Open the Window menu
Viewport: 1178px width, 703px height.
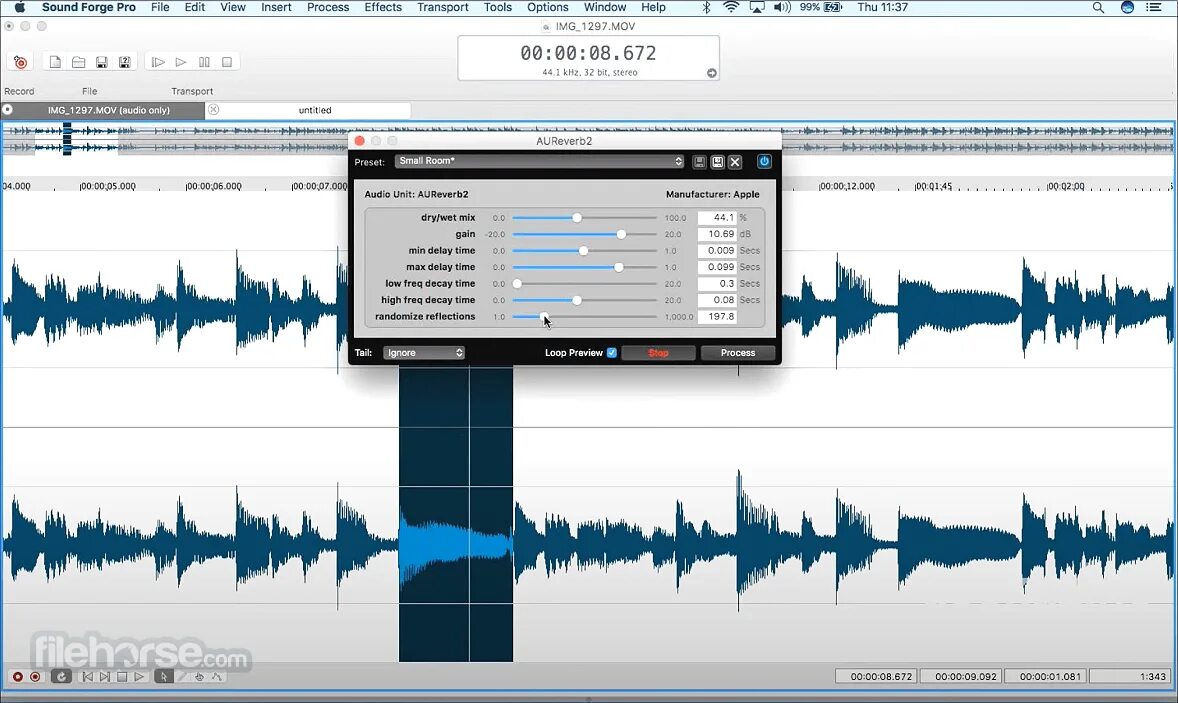pyautogui.click(x=605, y=8)
